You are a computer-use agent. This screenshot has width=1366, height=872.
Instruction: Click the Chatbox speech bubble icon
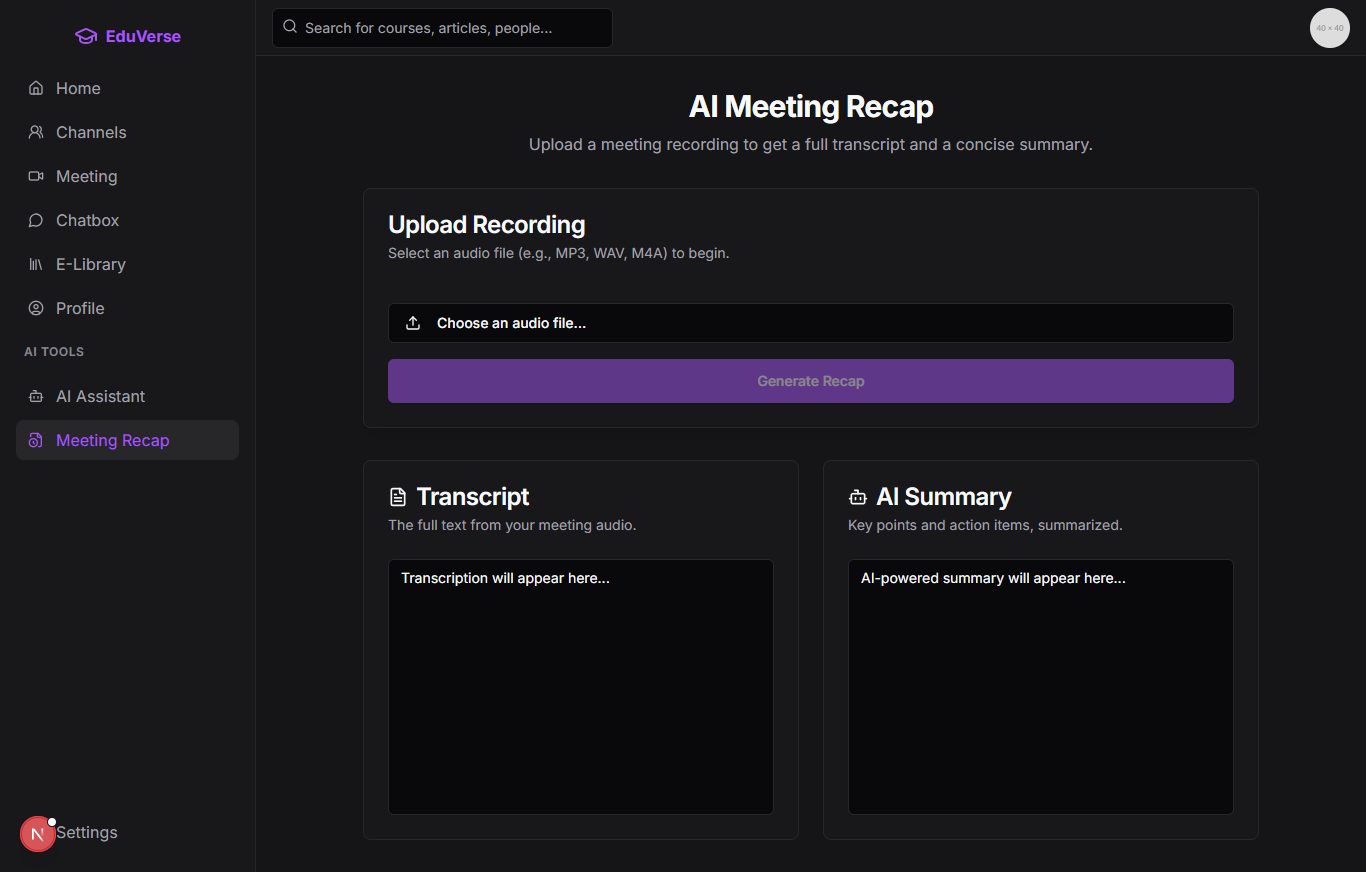point(36,220)
